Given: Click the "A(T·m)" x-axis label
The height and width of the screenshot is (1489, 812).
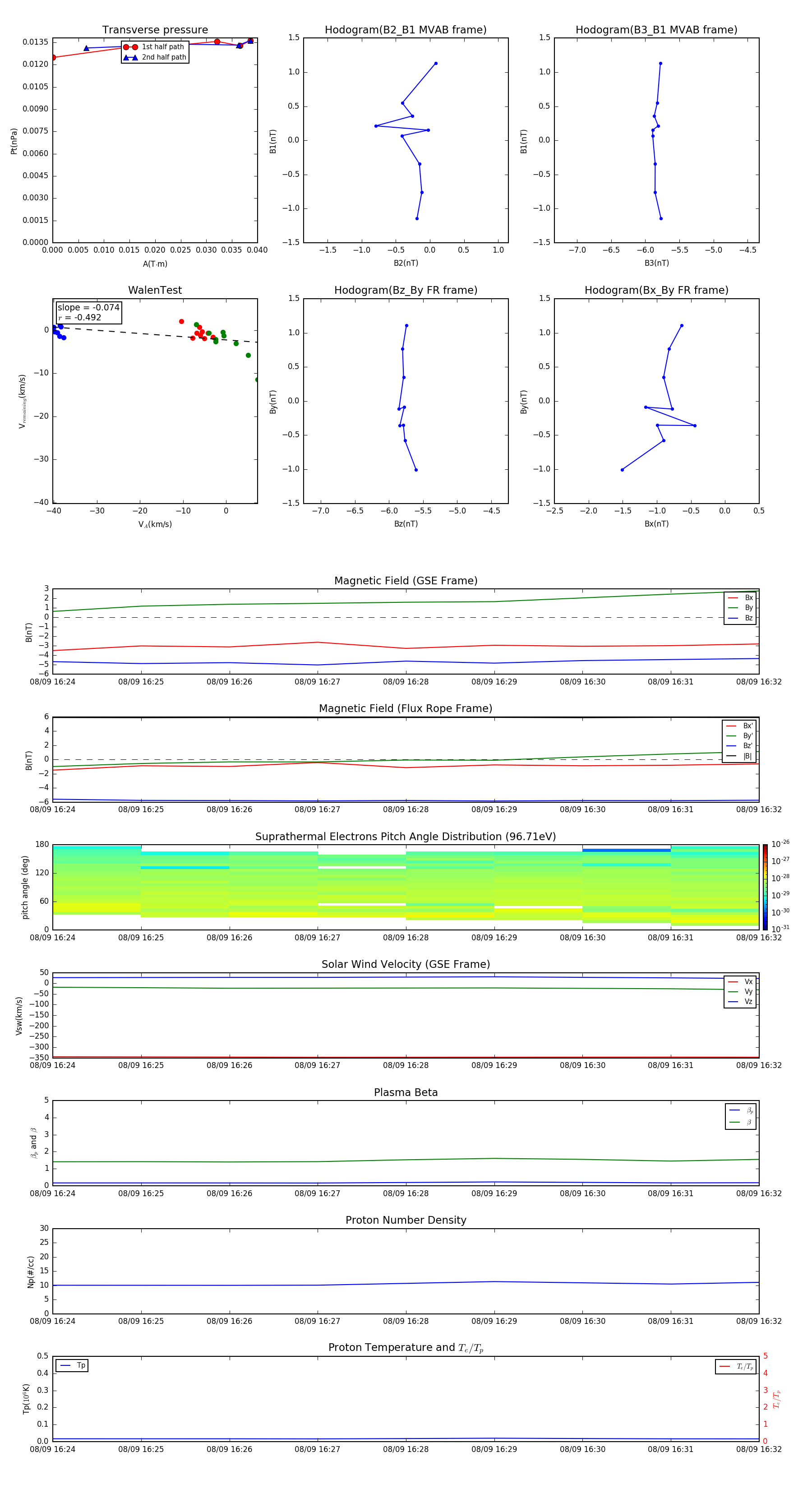Looking at the screenshot, I should [x=155, y=264].
